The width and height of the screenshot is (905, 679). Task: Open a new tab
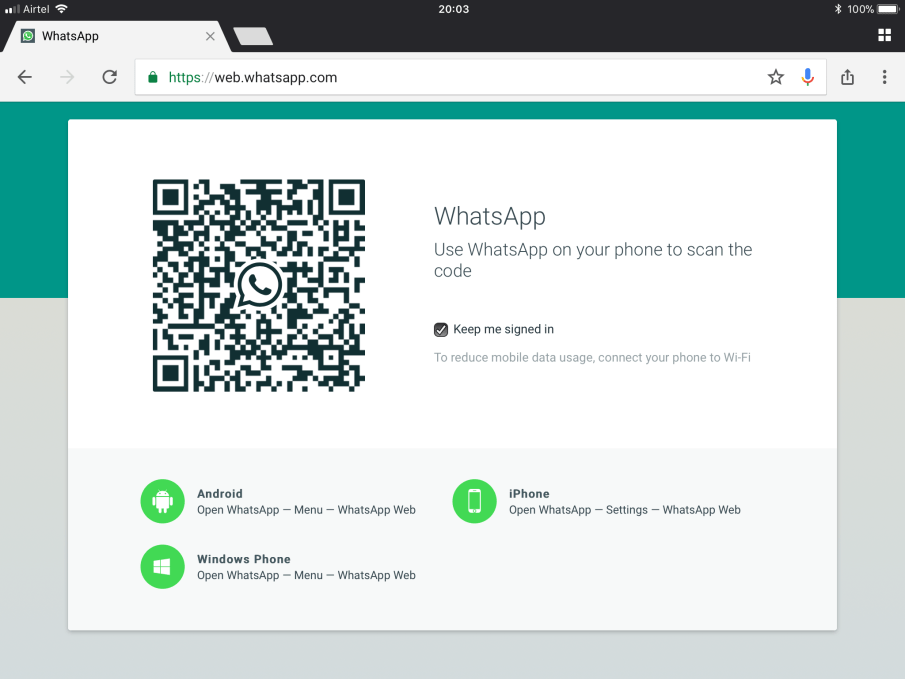[x=252, y=37]
